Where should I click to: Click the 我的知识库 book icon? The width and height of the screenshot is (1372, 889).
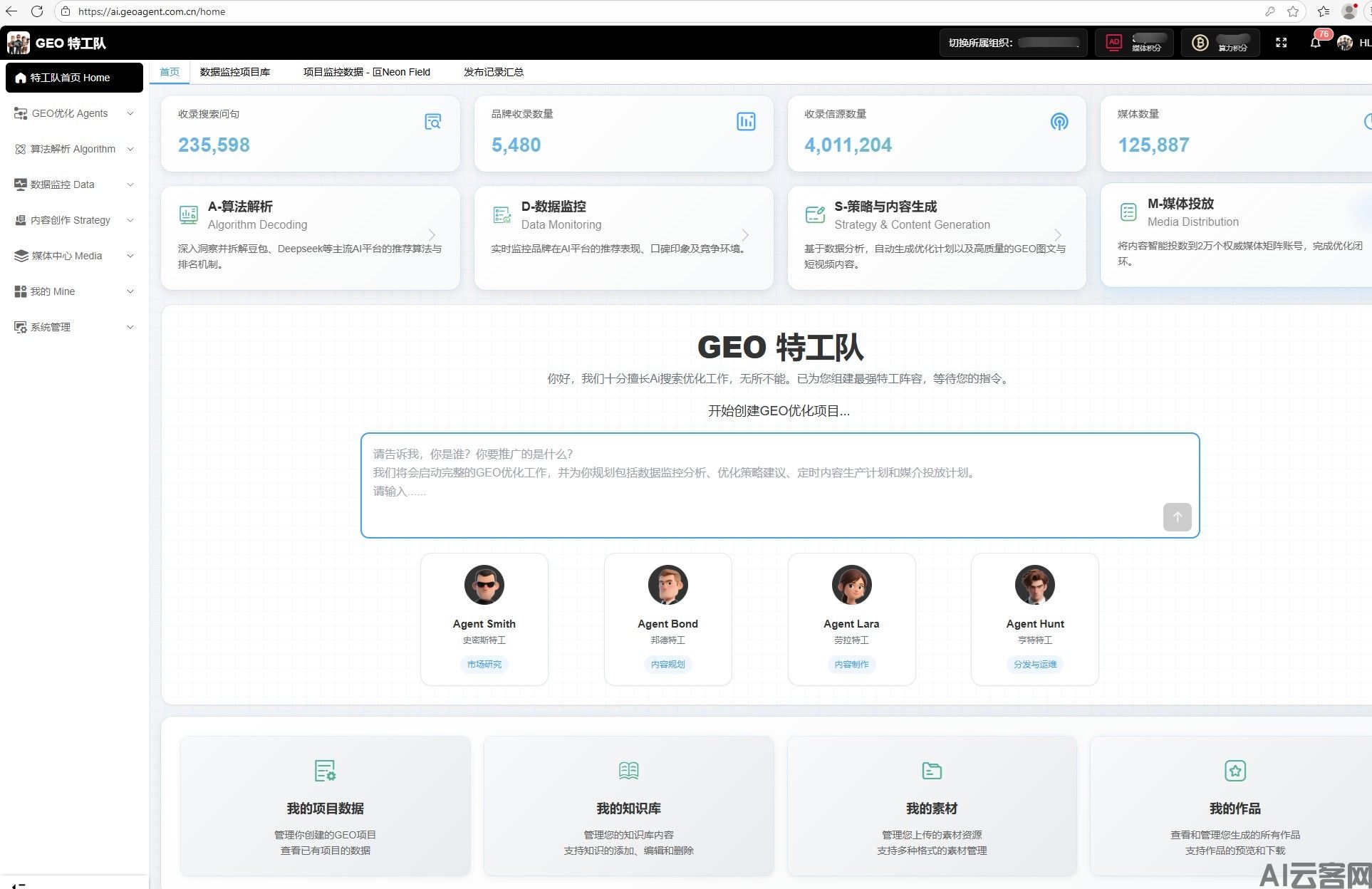pos(628,771)
